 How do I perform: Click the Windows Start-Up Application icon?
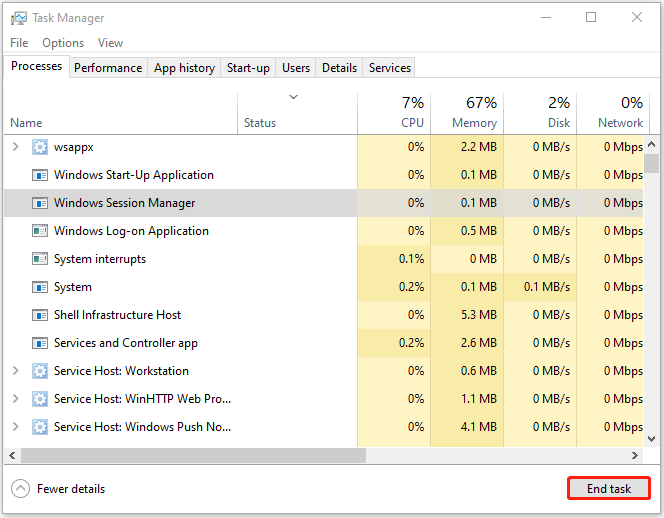40,175
